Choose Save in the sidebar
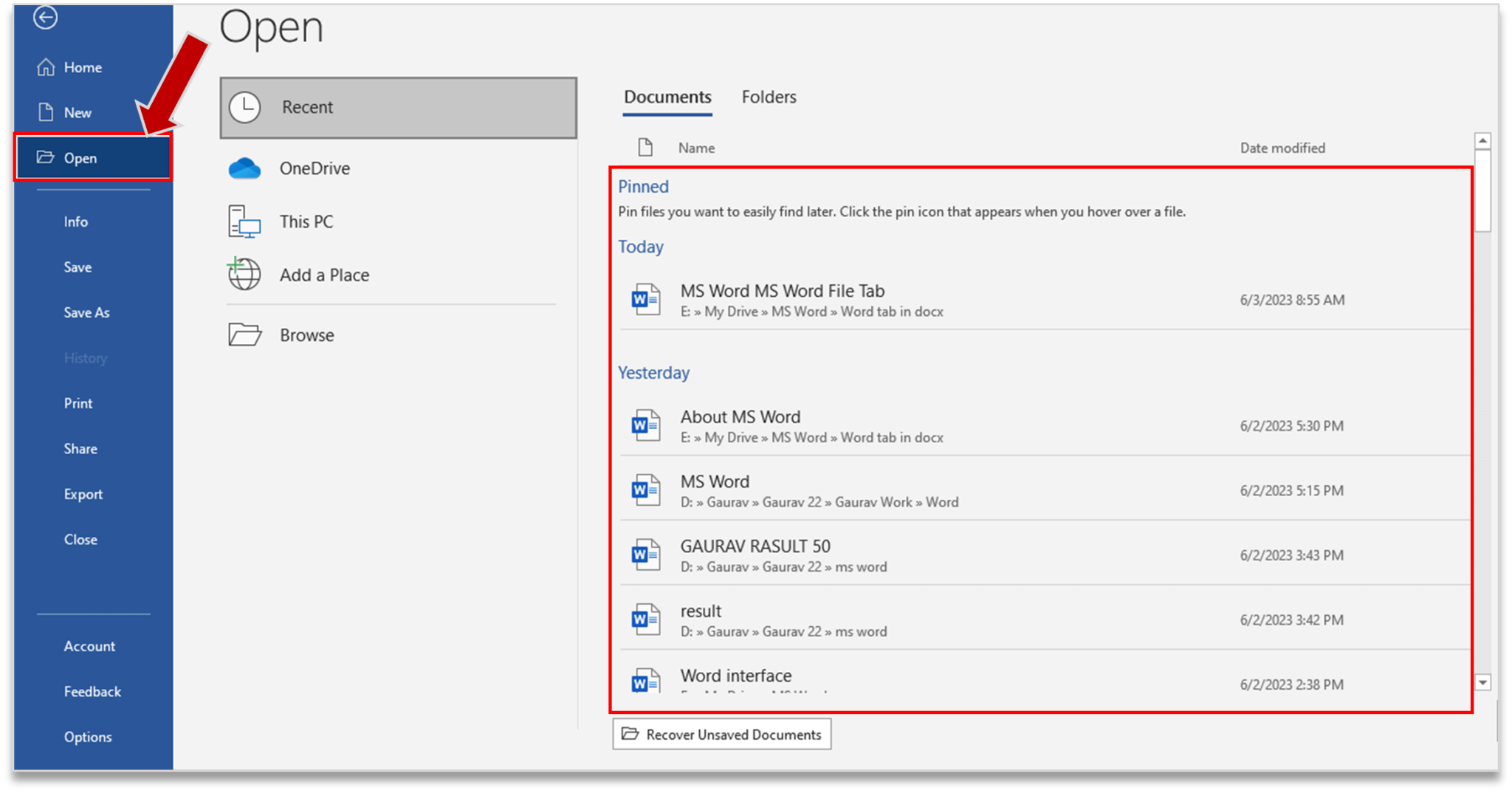 (93, 267)
